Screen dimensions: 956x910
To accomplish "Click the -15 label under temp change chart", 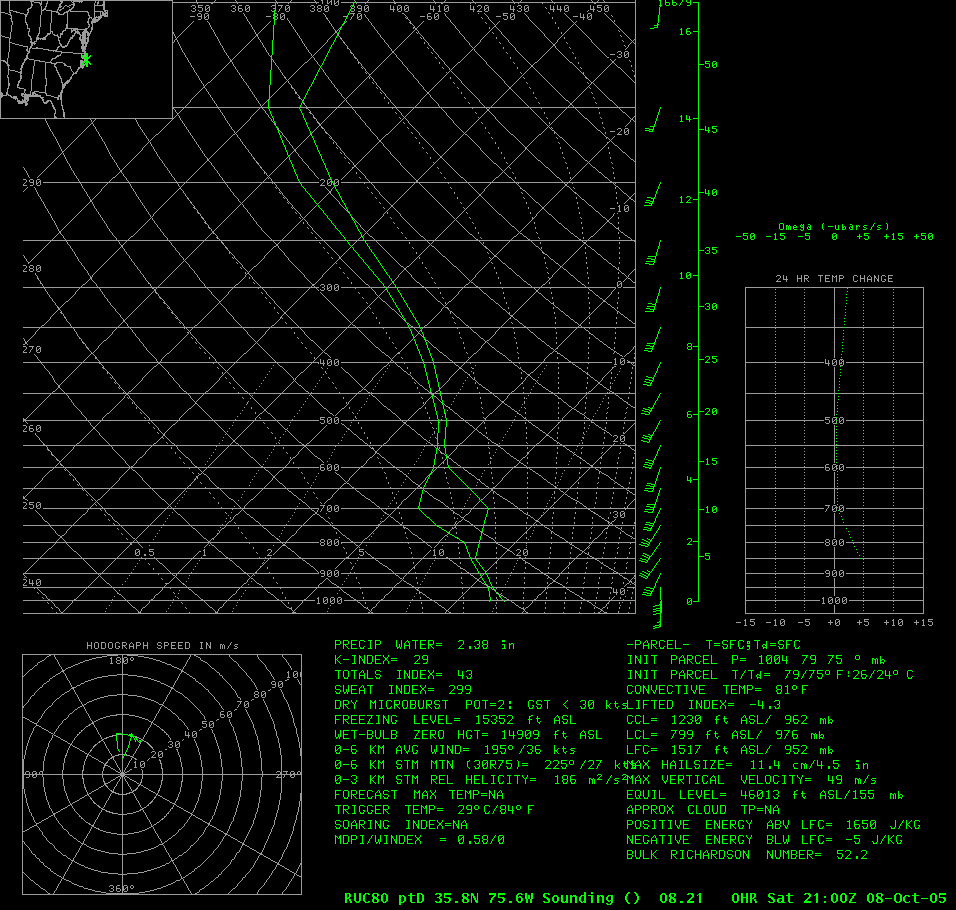I will (x=745, y=622).
